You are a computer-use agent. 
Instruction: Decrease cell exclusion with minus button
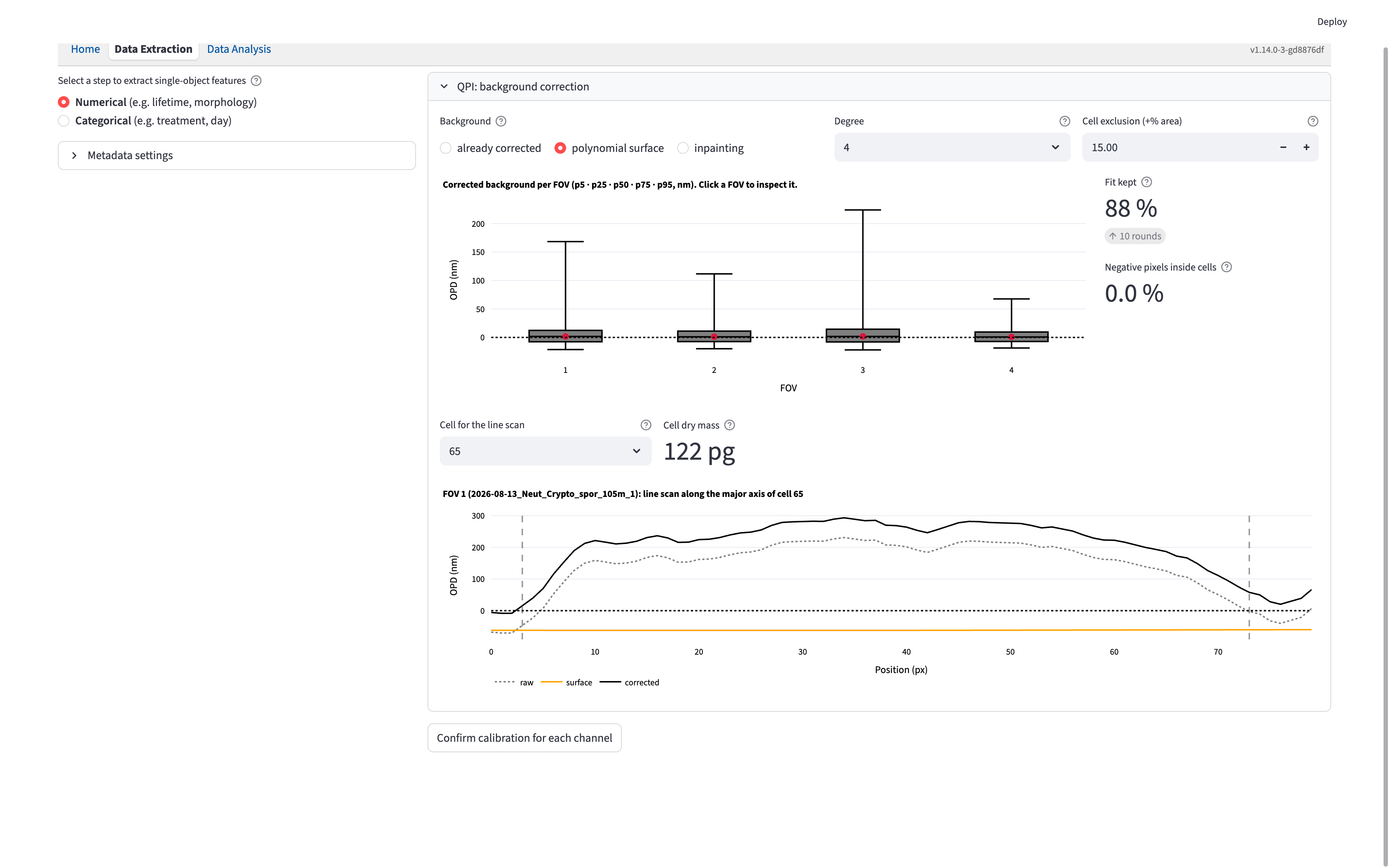(1283, 148)
